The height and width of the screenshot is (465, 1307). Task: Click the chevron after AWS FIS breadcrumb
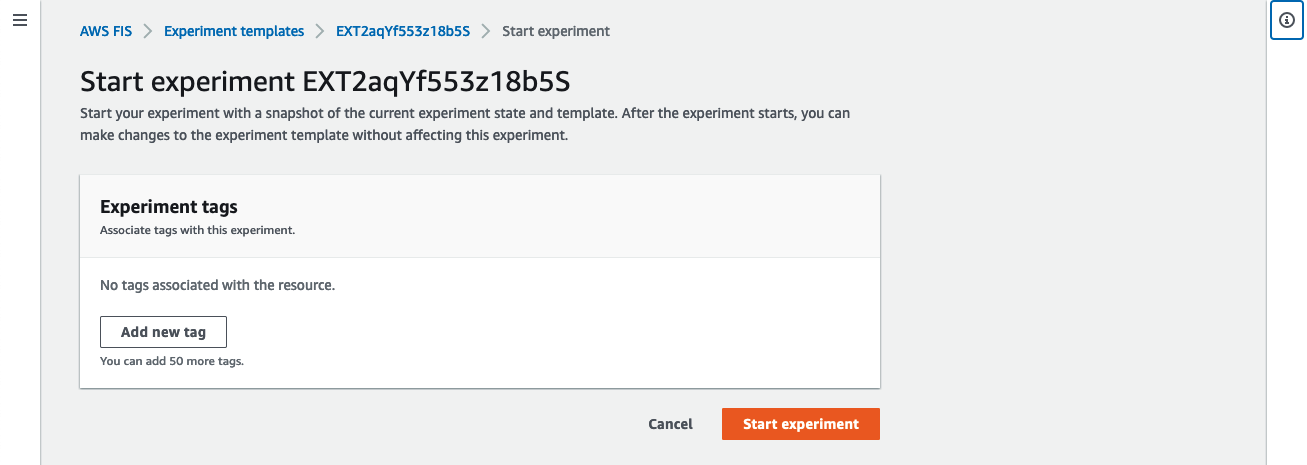(148, 31)
